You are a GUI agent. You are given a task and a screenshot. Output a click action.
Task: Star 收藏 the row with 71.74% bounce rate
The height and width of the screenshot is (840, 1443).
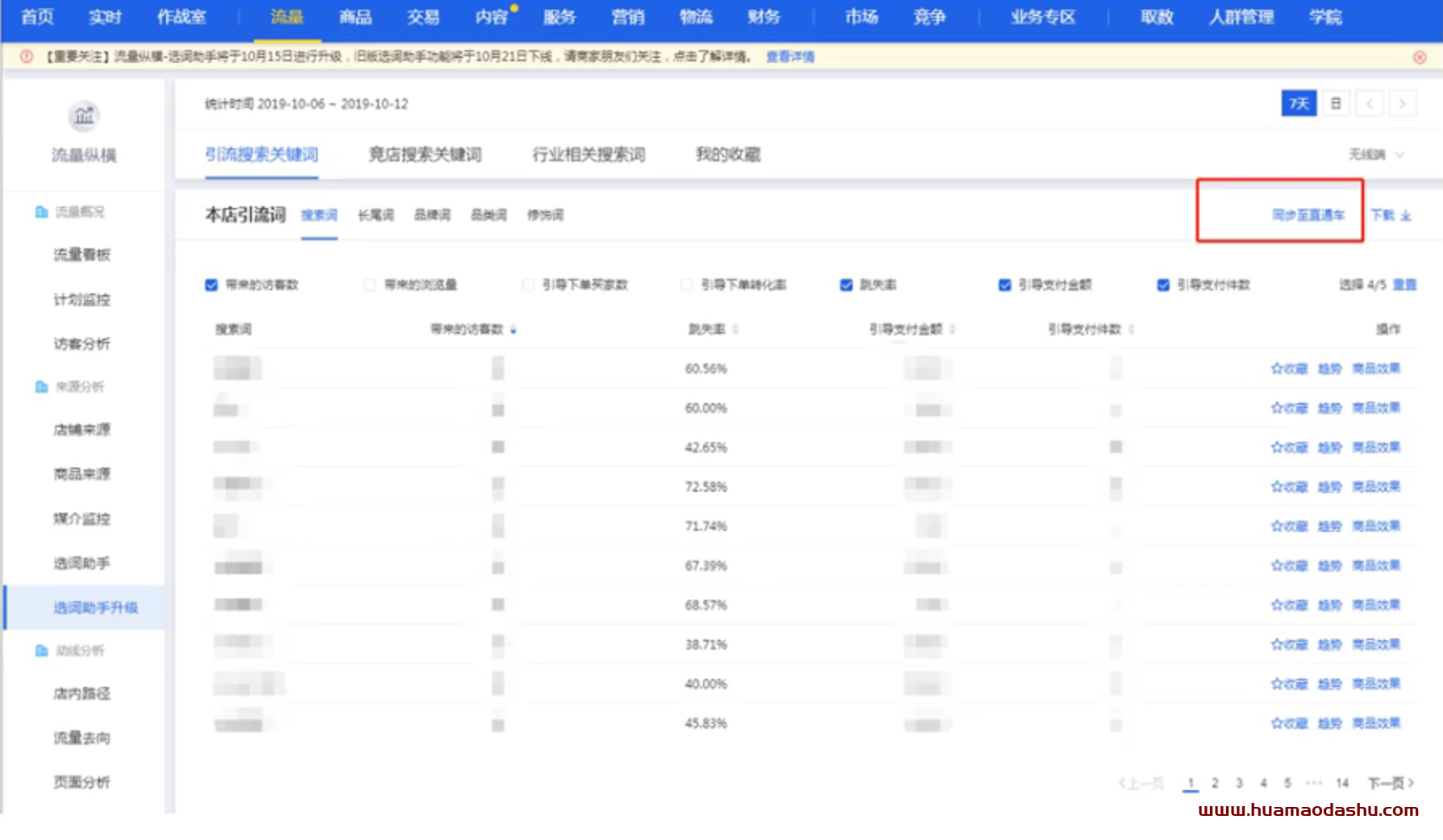1289,526
